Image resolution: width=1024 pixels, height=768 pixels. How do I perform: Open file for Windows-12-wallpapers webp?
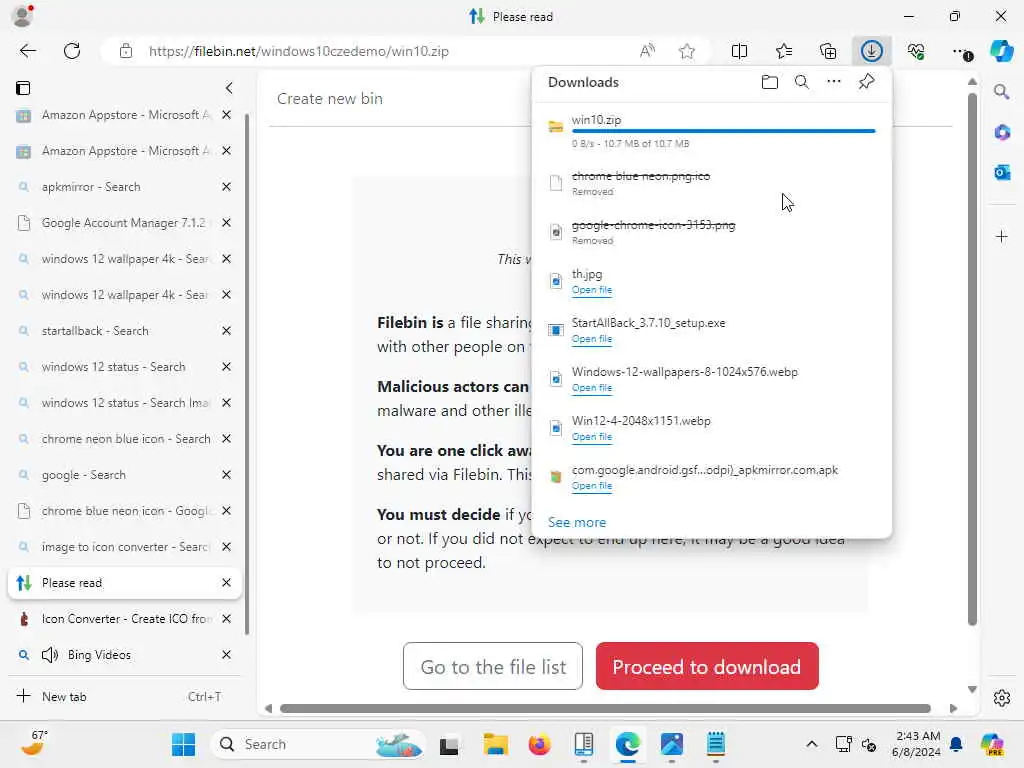click(x=592, y=388)
